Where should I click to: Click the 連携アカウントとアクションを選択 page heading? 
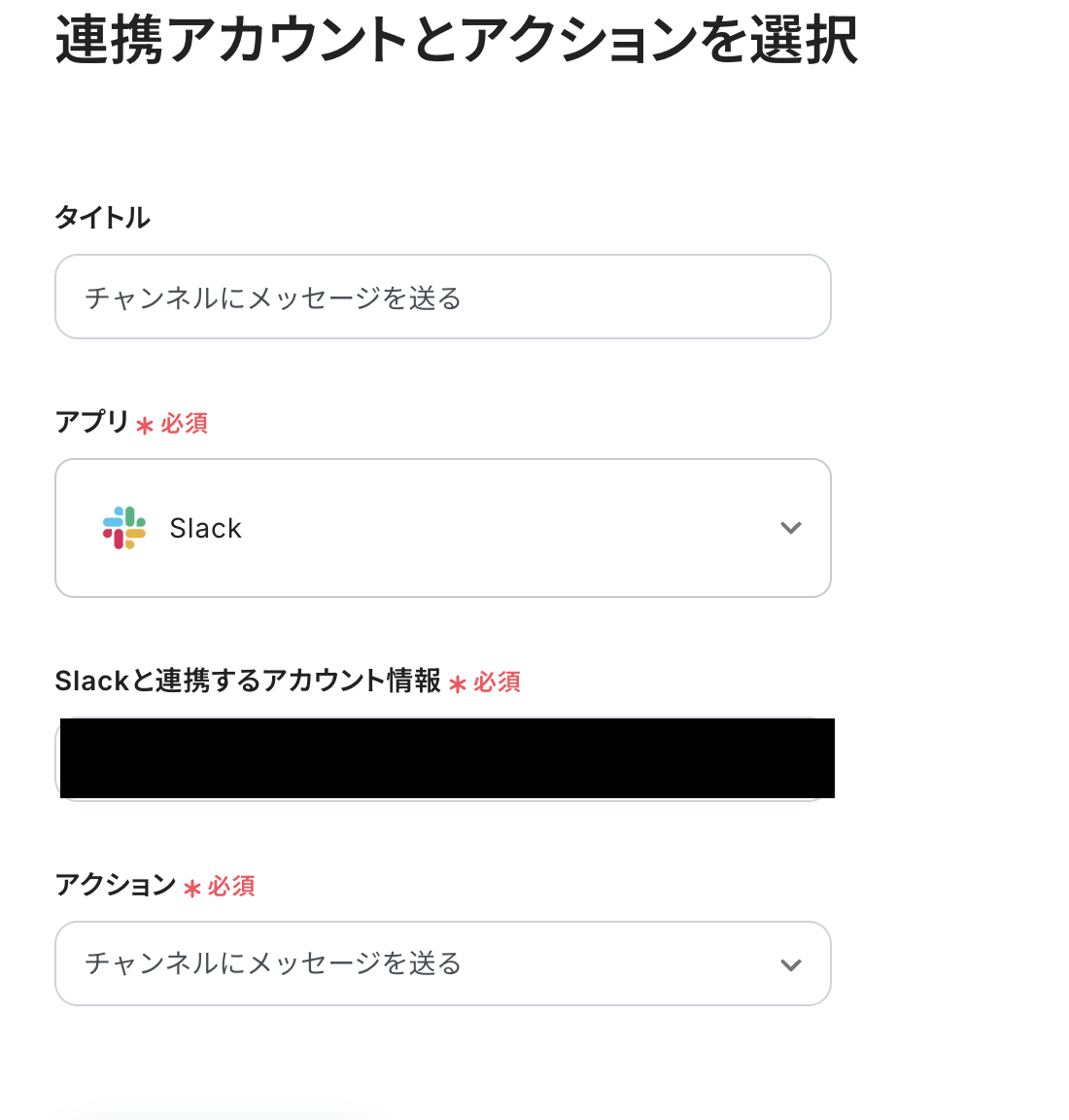pos(457,41)
